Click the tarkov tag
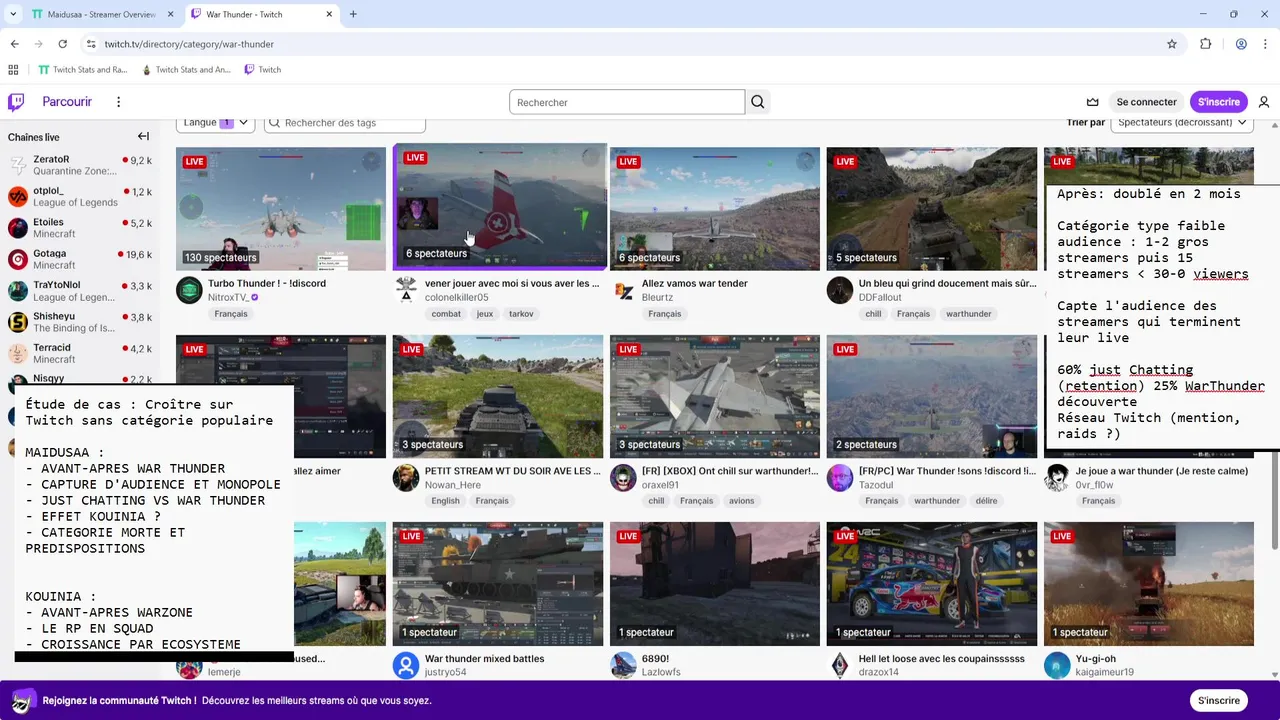The image size is (1280, 720). (521, 314)
